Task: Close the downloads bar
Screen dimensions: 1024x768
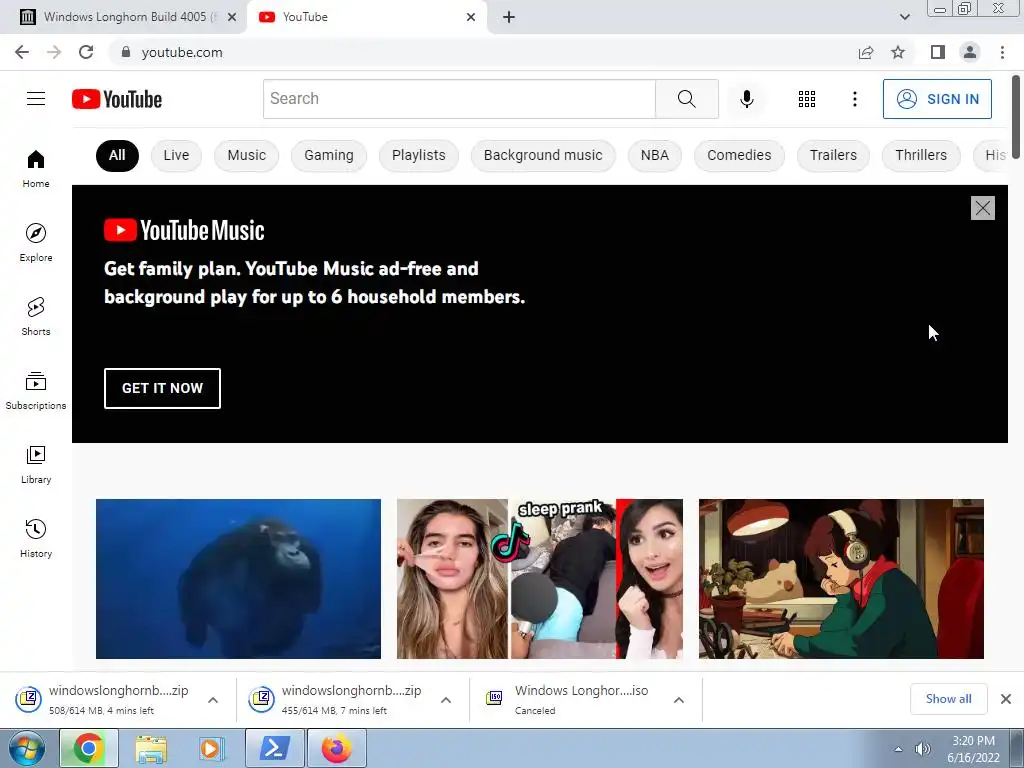Action: click(1006, 699)
